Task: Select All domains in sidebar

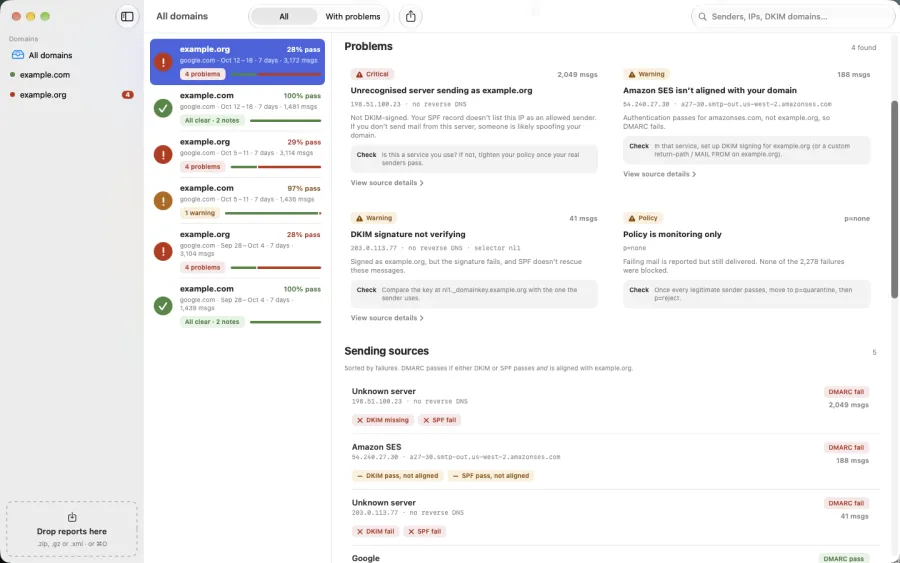Action: click(72, 55)
